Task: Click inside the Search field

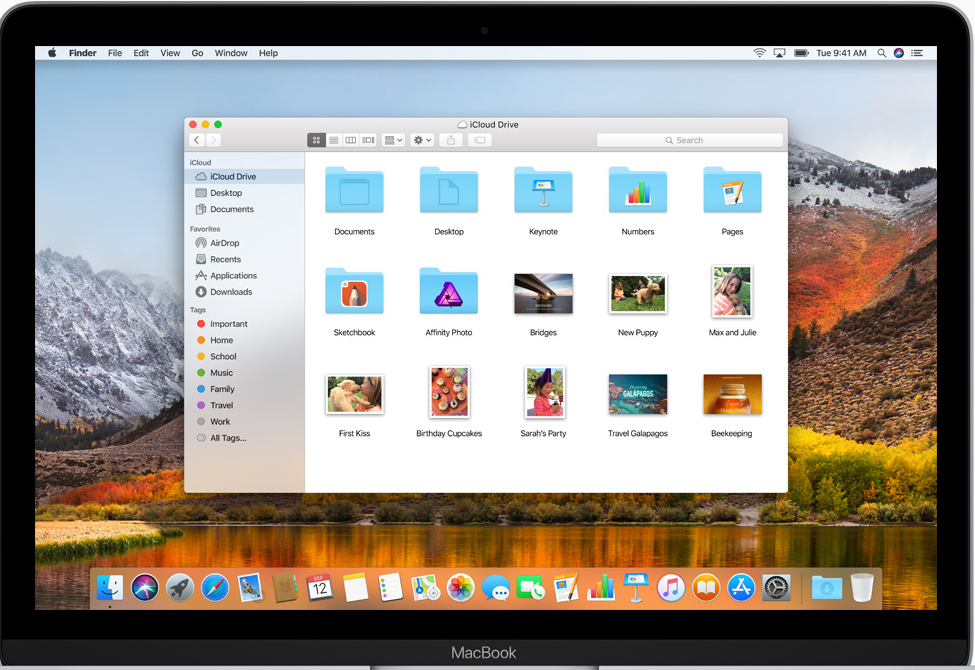Action: point(690,140)
